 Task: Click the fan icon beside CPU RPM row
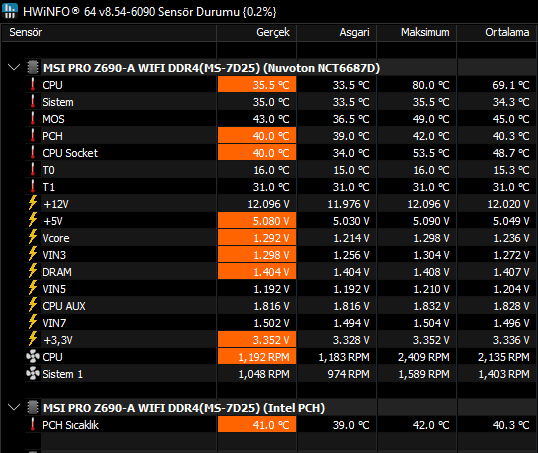pyautogui.click(x=33, y=357)
